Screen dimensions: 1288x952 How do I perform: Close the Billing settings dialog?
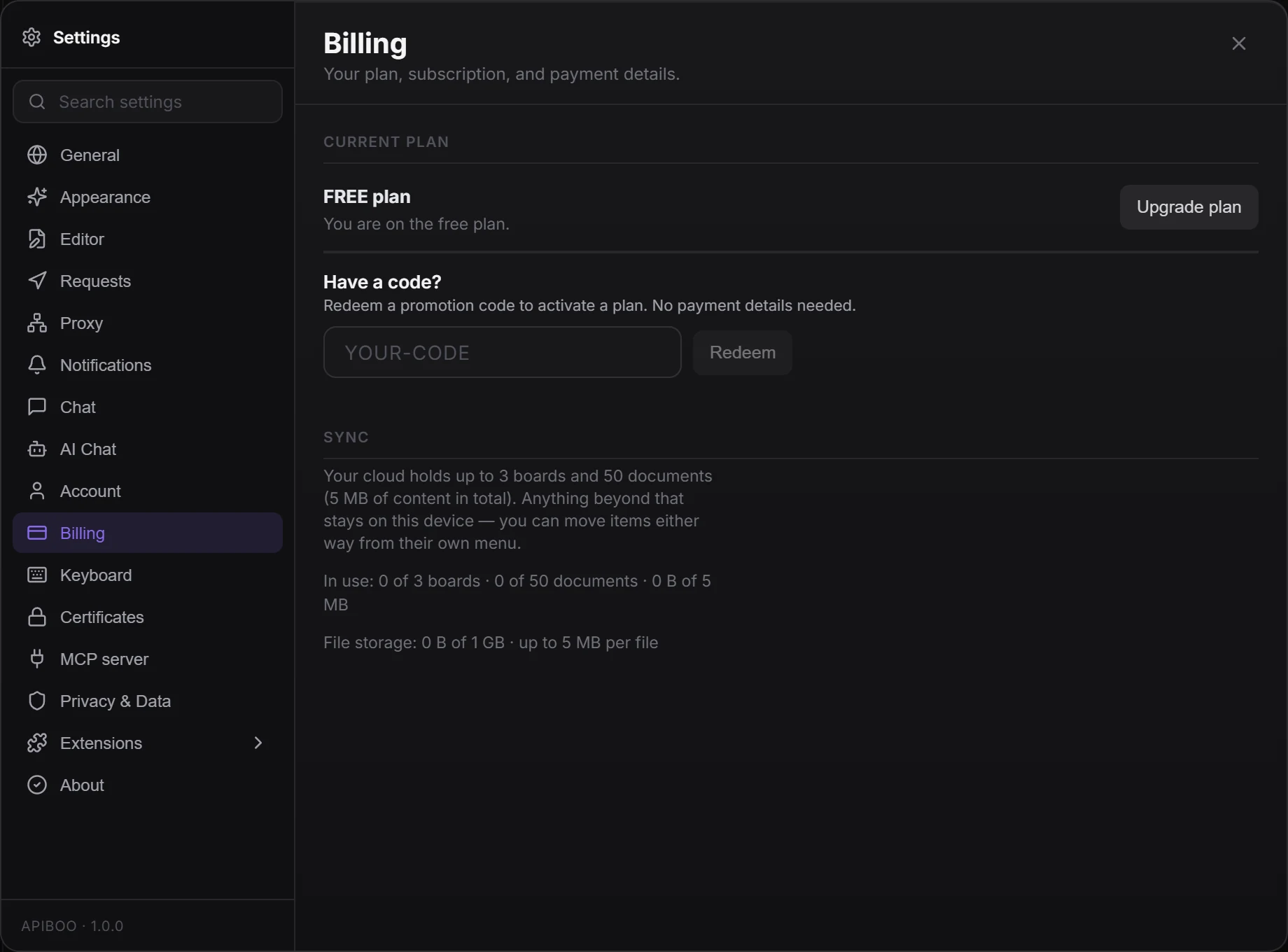point(1239,43)
